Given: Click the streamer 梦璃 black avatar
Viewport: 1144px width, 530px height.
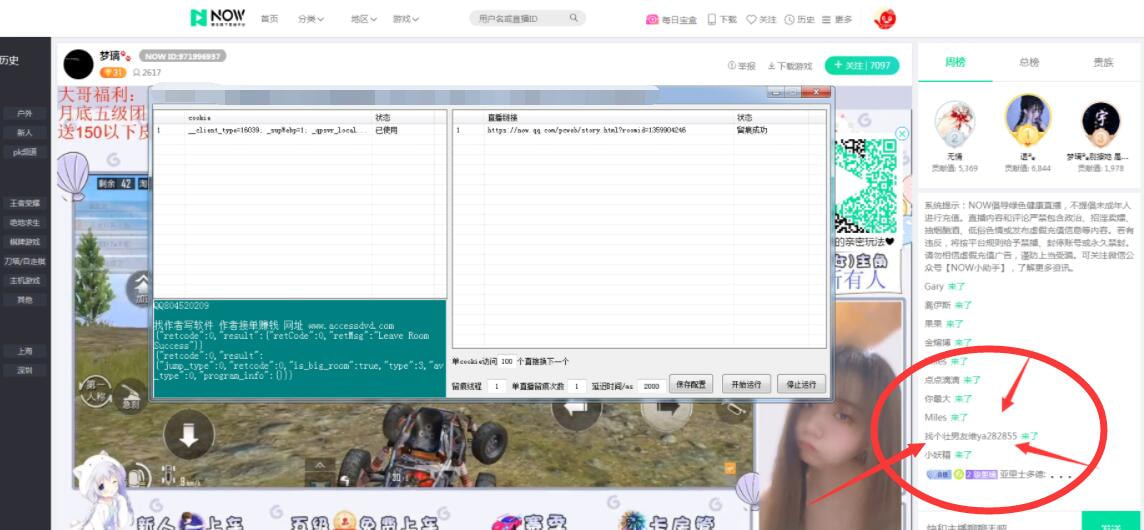Looking at the screenshot, I should coord(78,65).
